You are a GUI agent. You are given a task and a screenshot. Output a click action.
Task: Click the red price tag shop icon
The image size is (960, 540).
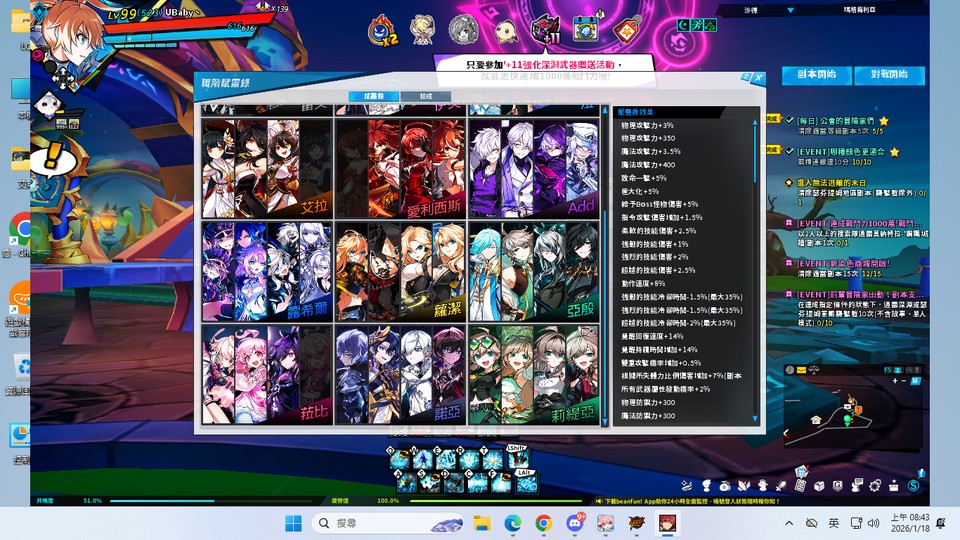(x=626, y=29)
